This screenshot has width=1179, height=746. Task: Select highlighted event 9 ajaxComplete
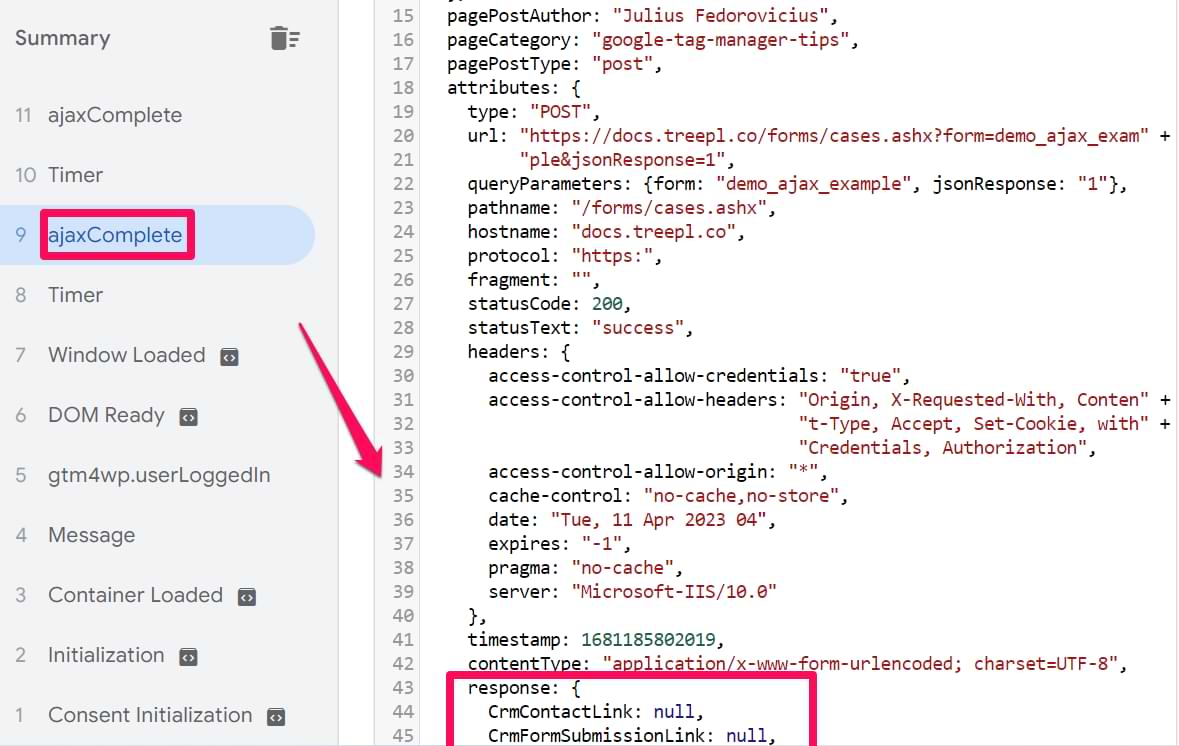[115, 235]
